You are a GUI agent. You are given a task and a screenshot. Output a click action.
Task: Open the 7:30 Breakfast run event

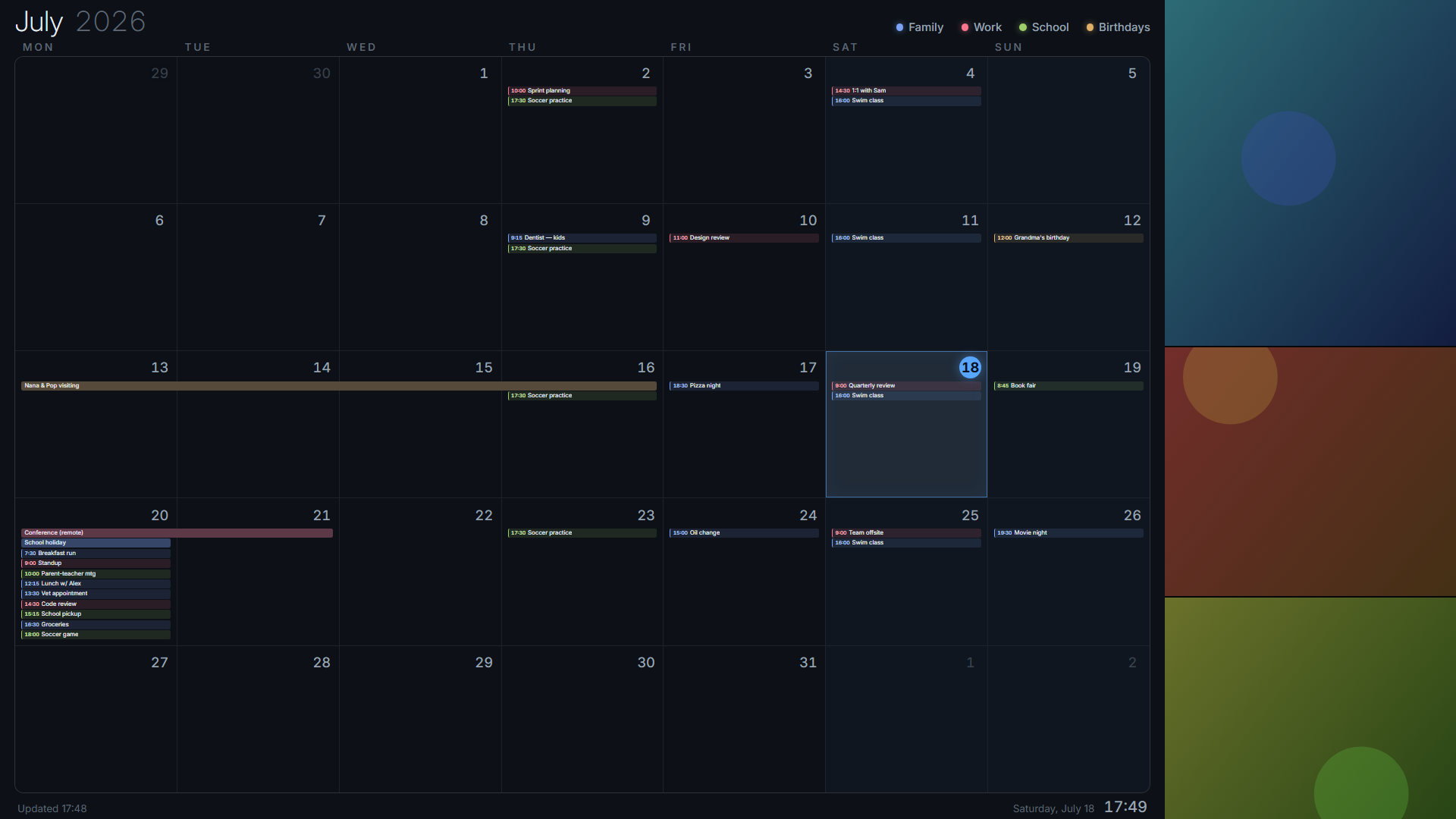96,554
